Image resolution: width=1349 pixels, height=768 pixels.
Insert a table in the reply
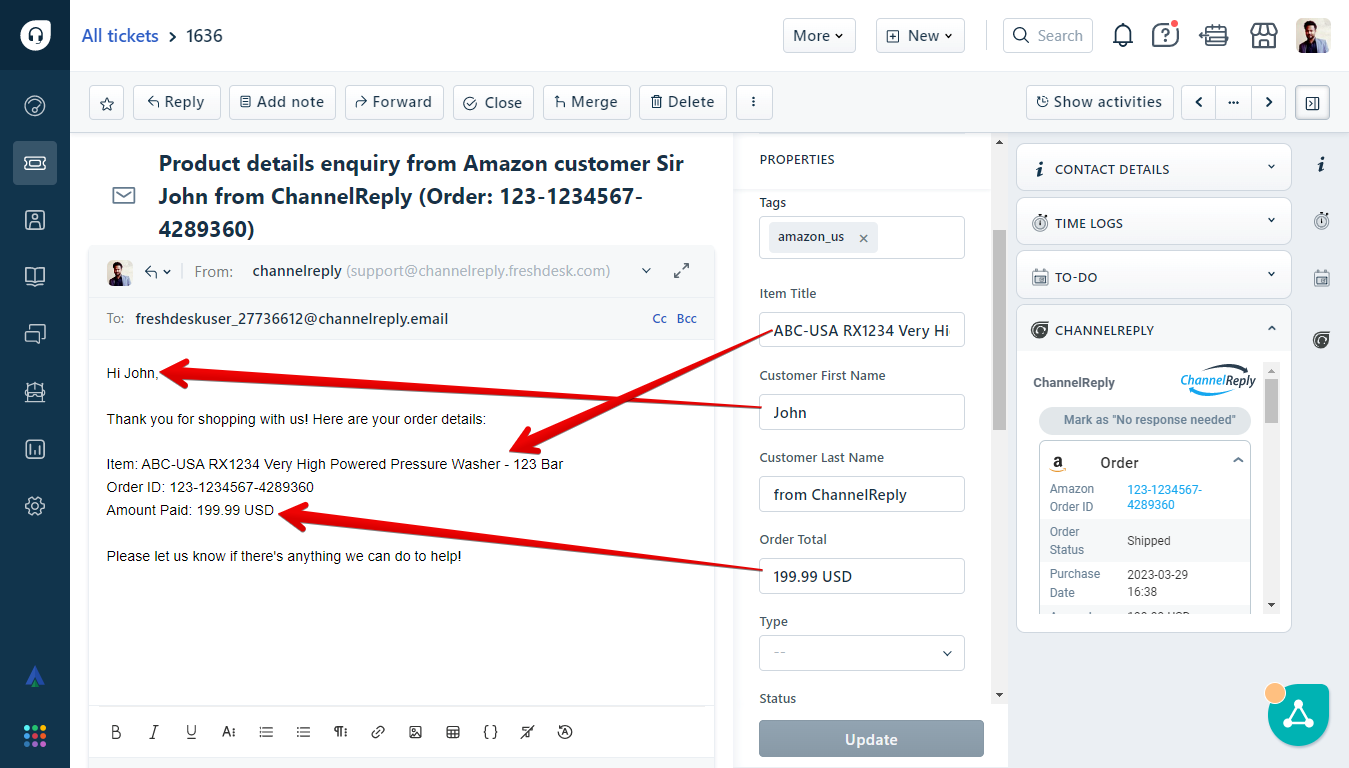(x=453, y=732)
